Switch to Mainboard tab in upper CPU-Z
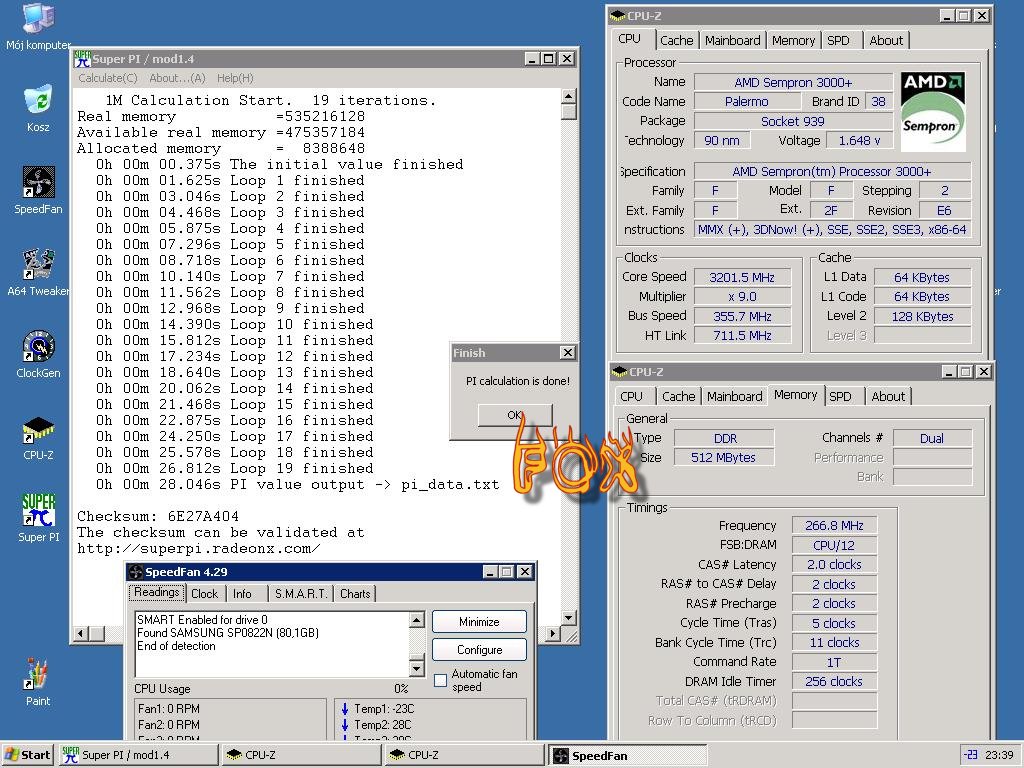The height and width of the screenshot is (768, 1024). click(733, 40)
